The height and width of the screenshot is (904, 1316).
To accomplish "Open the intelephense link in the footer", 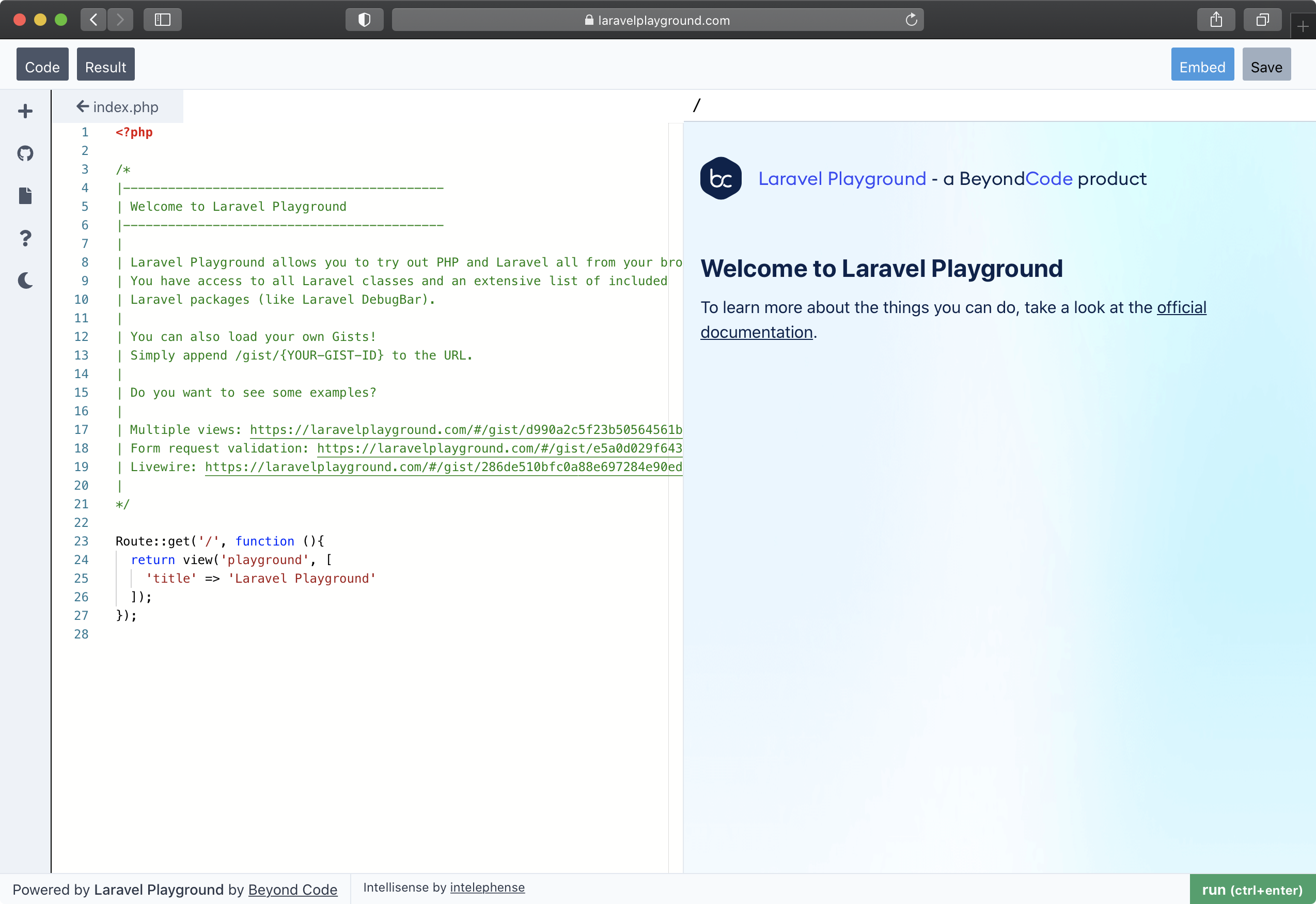I will pos(487,887).
